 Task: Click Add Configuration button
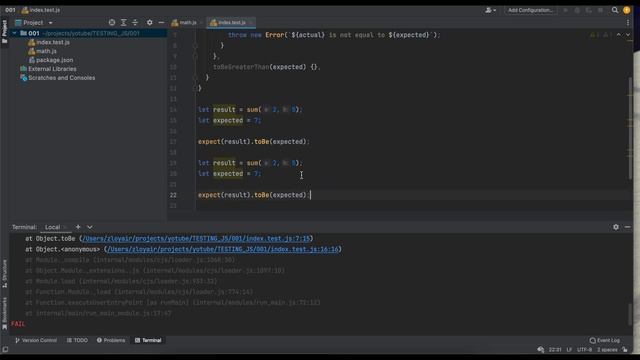coord(530,10)
